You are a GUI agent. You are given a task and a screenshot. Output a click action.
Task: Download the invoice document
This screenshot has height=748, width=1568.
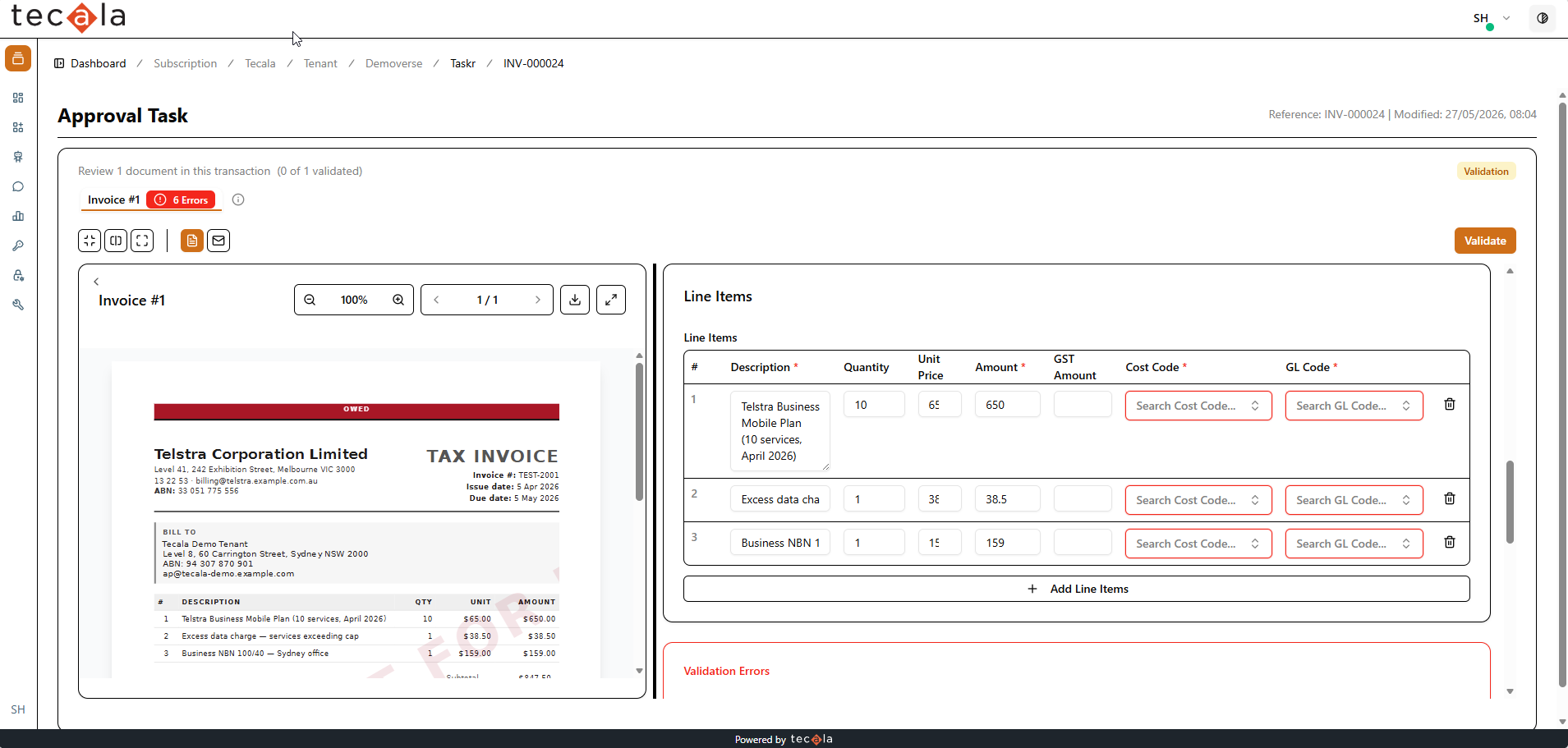[575, 300]
